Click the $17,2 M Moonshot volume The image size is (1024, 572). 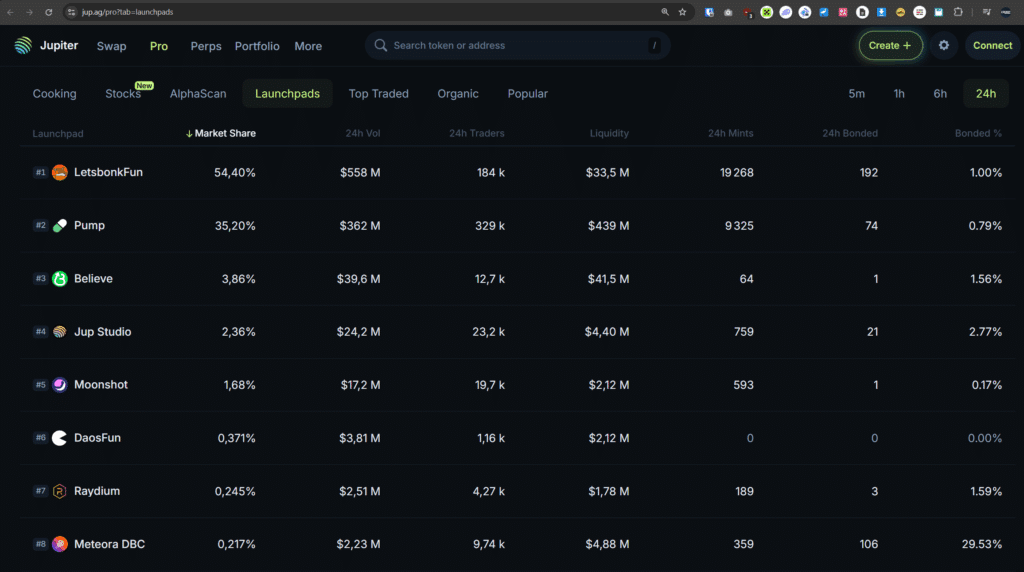pos(360,385)
